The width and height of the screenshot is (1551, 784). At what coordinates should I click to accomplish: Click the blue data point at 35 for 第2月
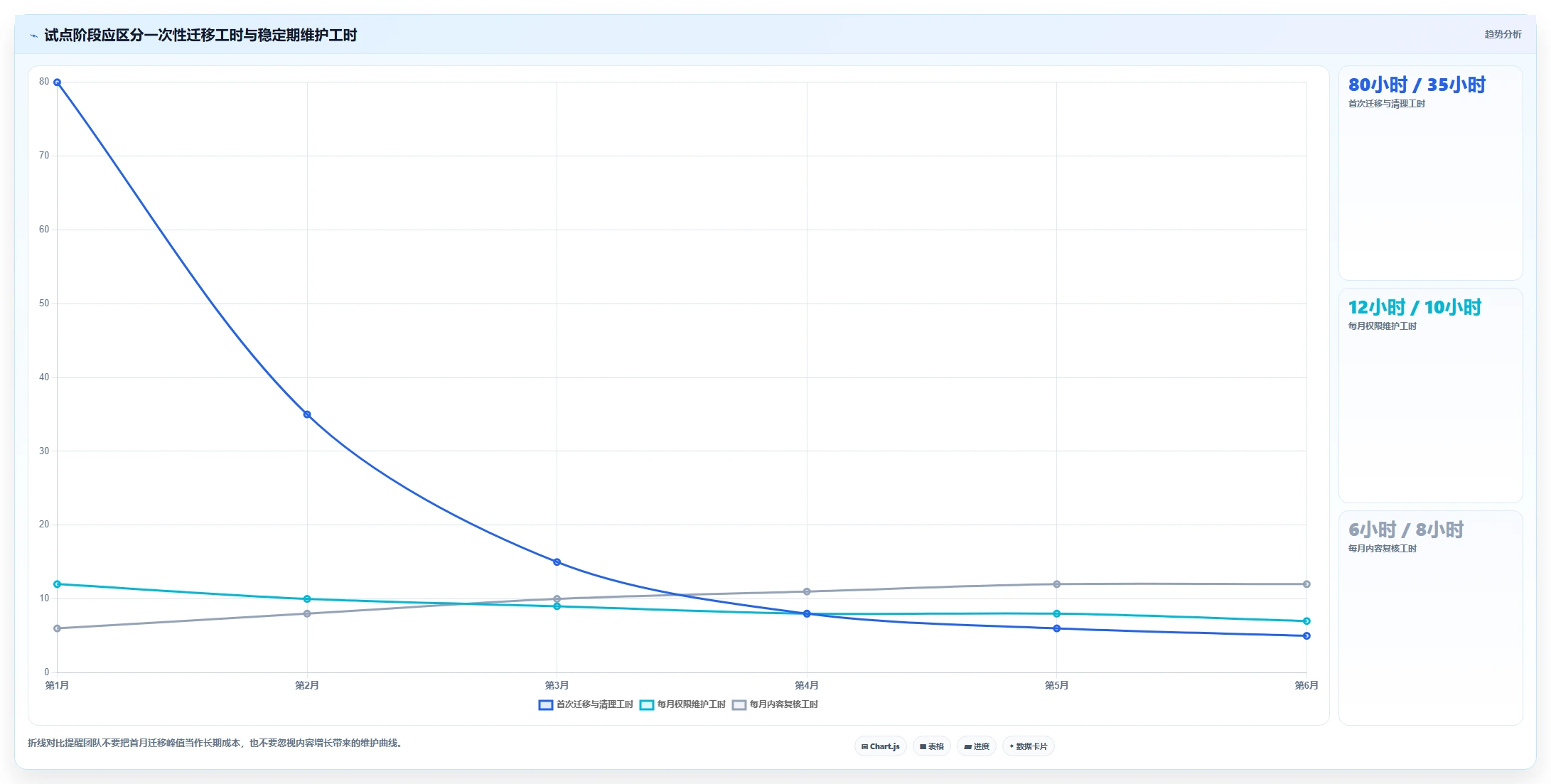(307, 414)
